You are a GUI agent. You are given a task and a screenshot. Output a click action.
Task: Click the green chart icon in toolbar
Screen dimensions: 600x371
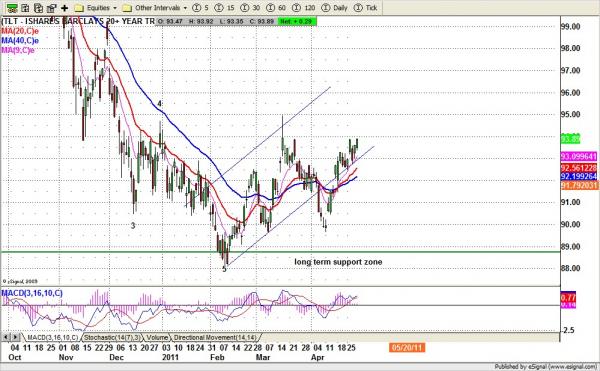[12, 7]
